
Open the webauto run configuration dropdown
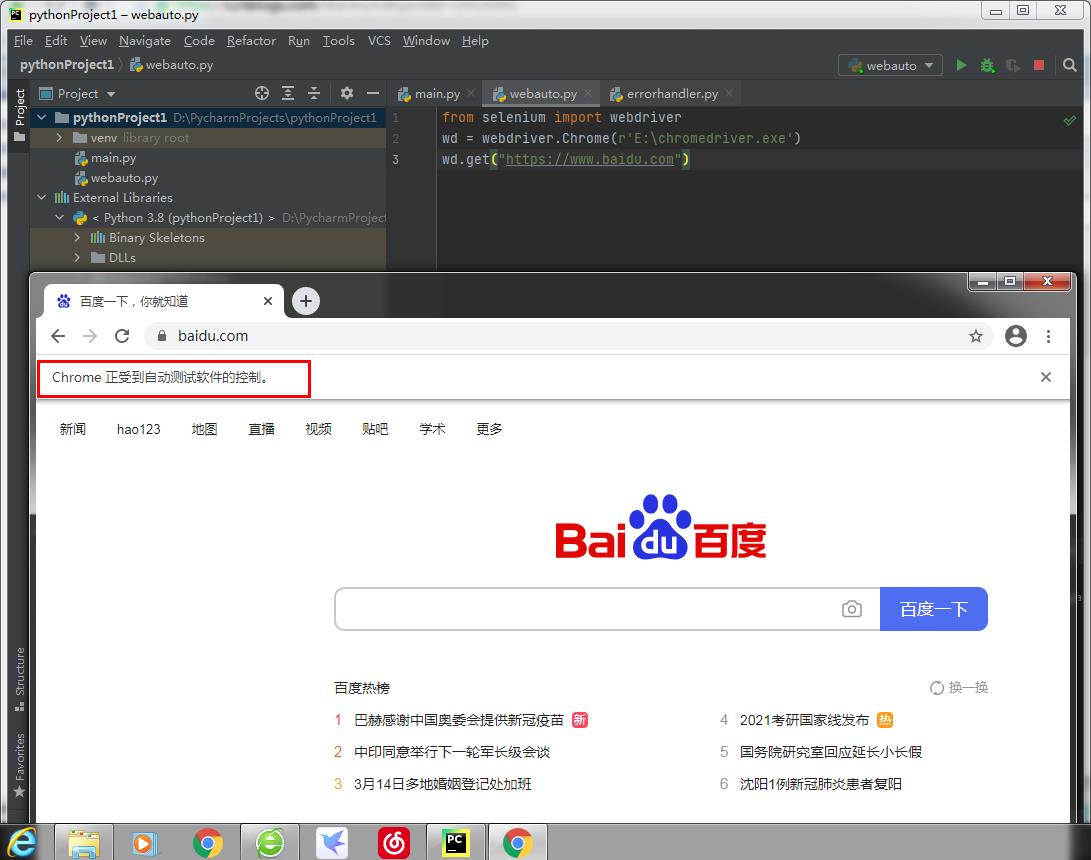891,65
